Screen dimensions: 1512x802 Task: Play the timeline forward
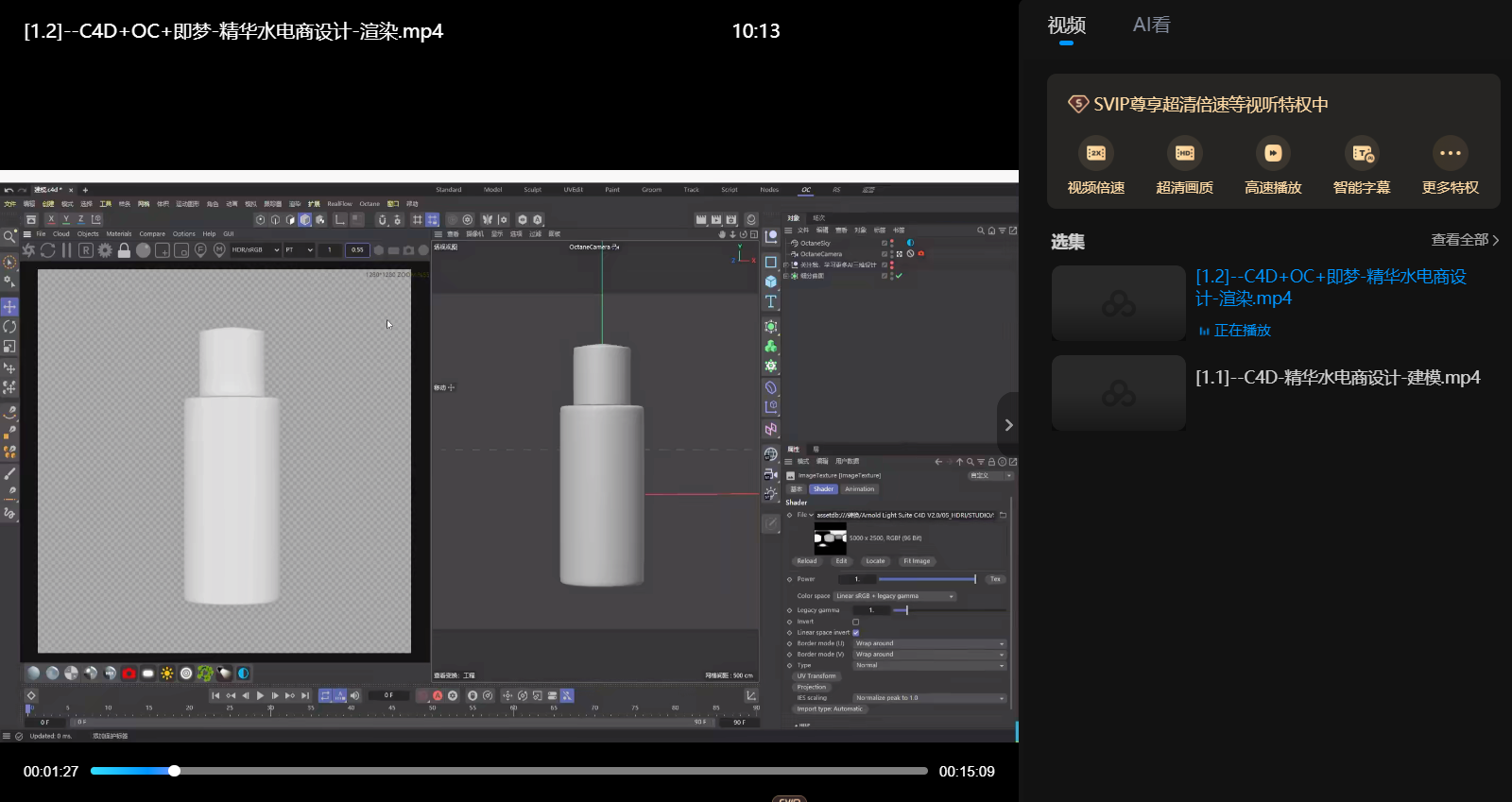click(261, 696)
